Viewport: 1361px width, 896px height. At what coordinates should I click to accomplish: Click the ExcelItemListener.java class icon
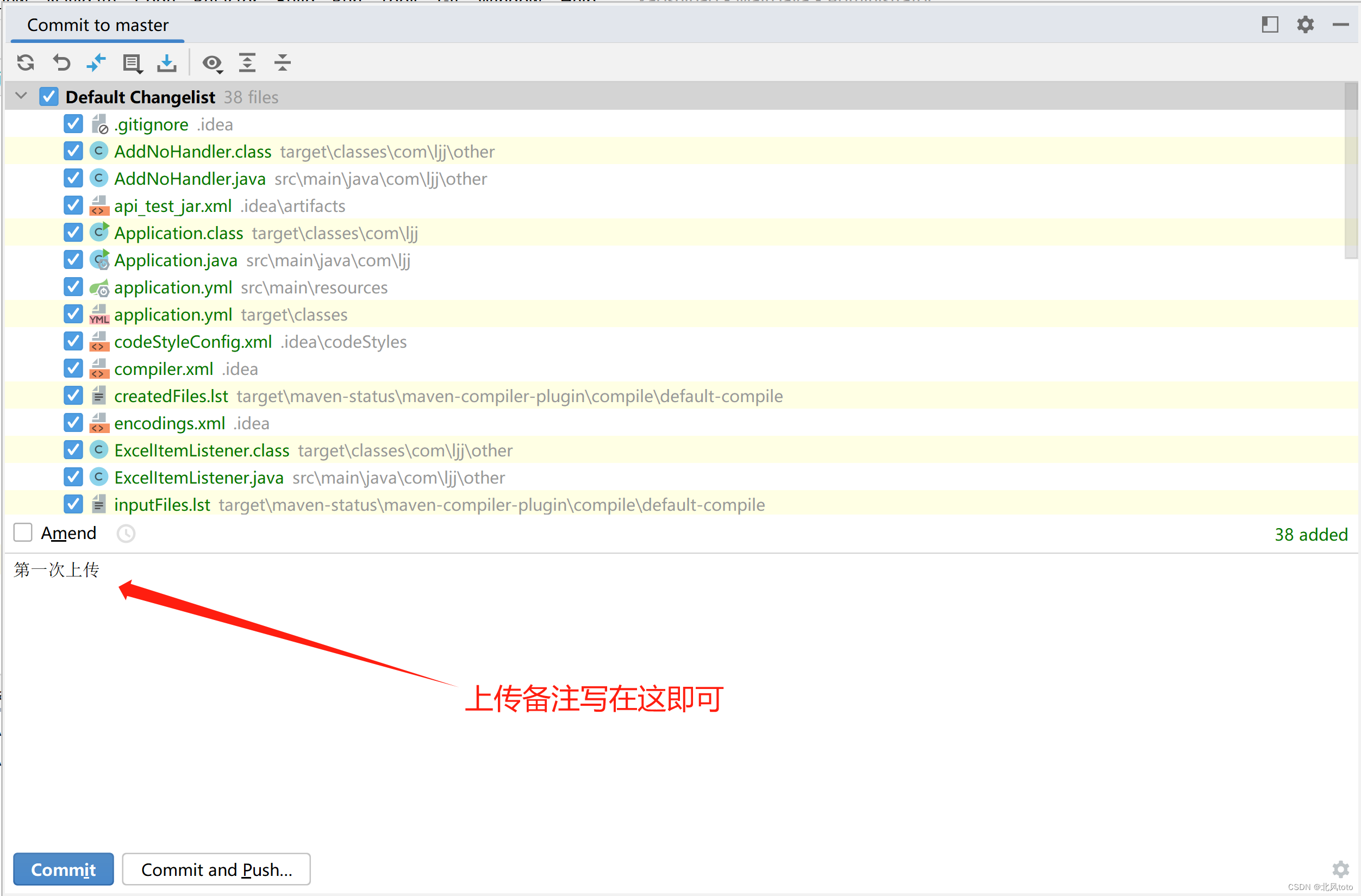99,477
